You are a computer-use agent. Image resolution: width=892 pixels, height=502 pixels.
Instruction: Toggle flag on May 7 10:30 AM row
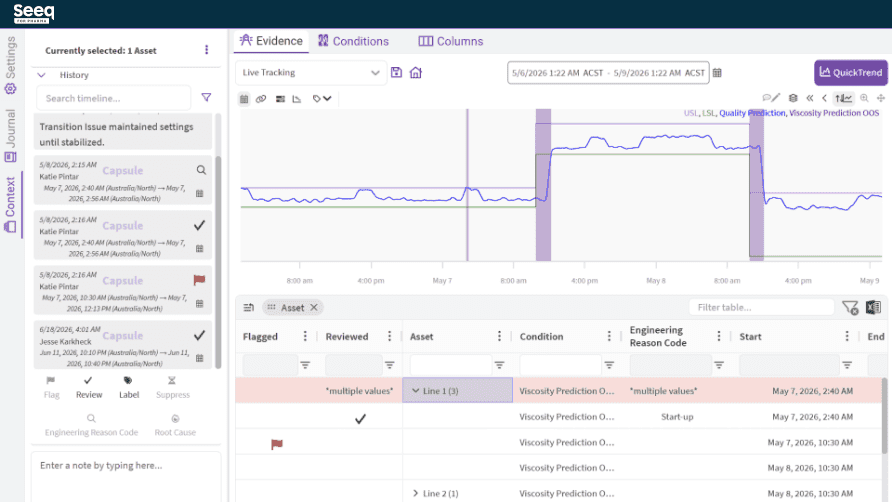click(276, 444)
